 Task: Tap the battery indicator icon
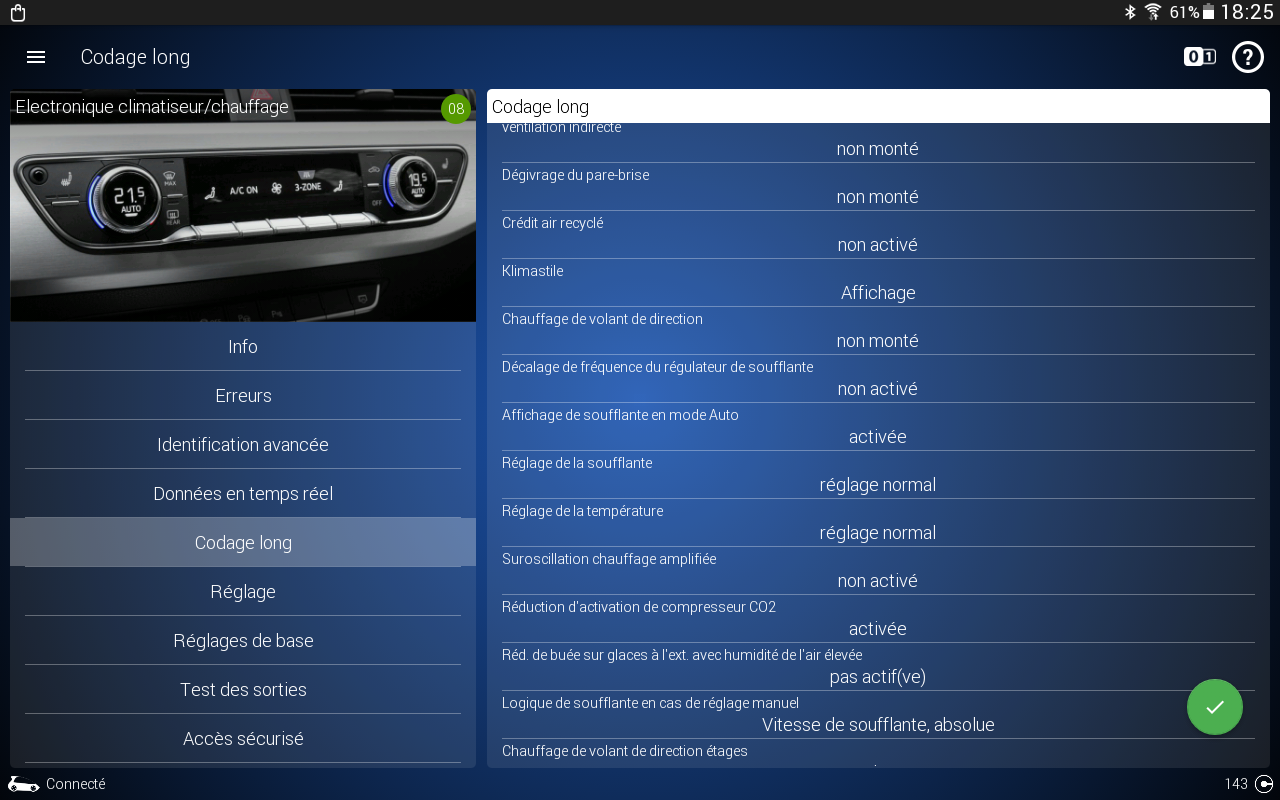click(x=1208, y=12)
